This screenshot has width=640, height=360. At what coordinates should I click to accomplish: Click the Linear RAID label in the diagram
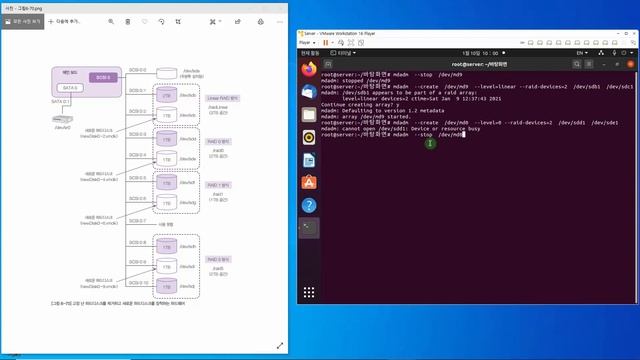222,98
